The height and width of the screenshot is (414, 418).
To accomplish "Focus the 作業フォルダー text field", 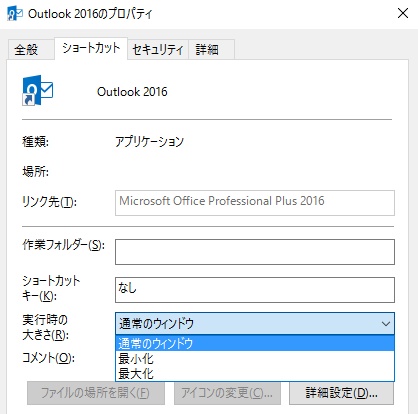I will [255, 252].
